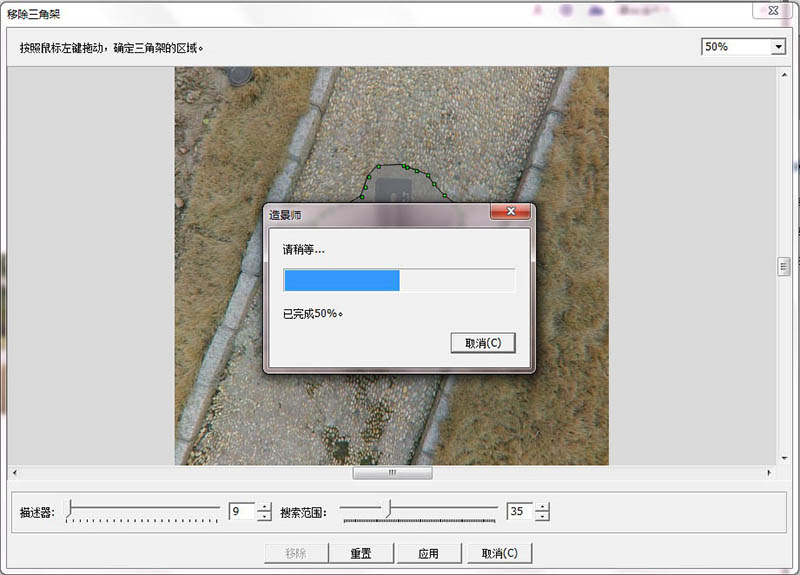Open the 50% zoom level dropdown

coord(778,47)
